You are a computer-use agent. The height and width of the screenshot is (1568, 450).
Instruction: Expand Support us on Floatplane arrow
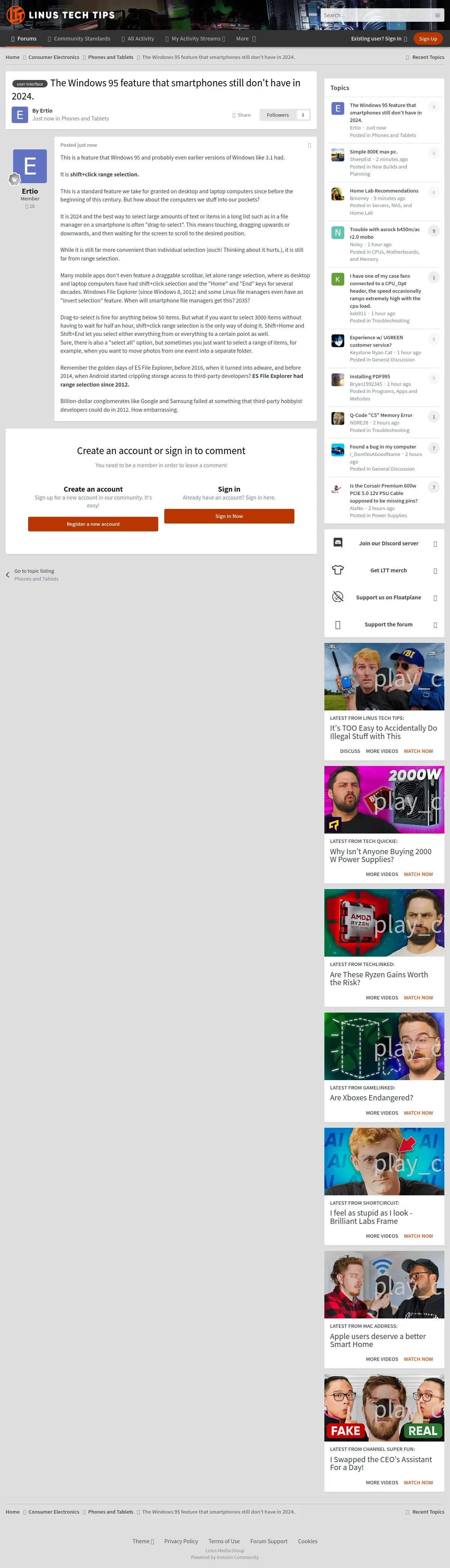(x=435, y=598)
